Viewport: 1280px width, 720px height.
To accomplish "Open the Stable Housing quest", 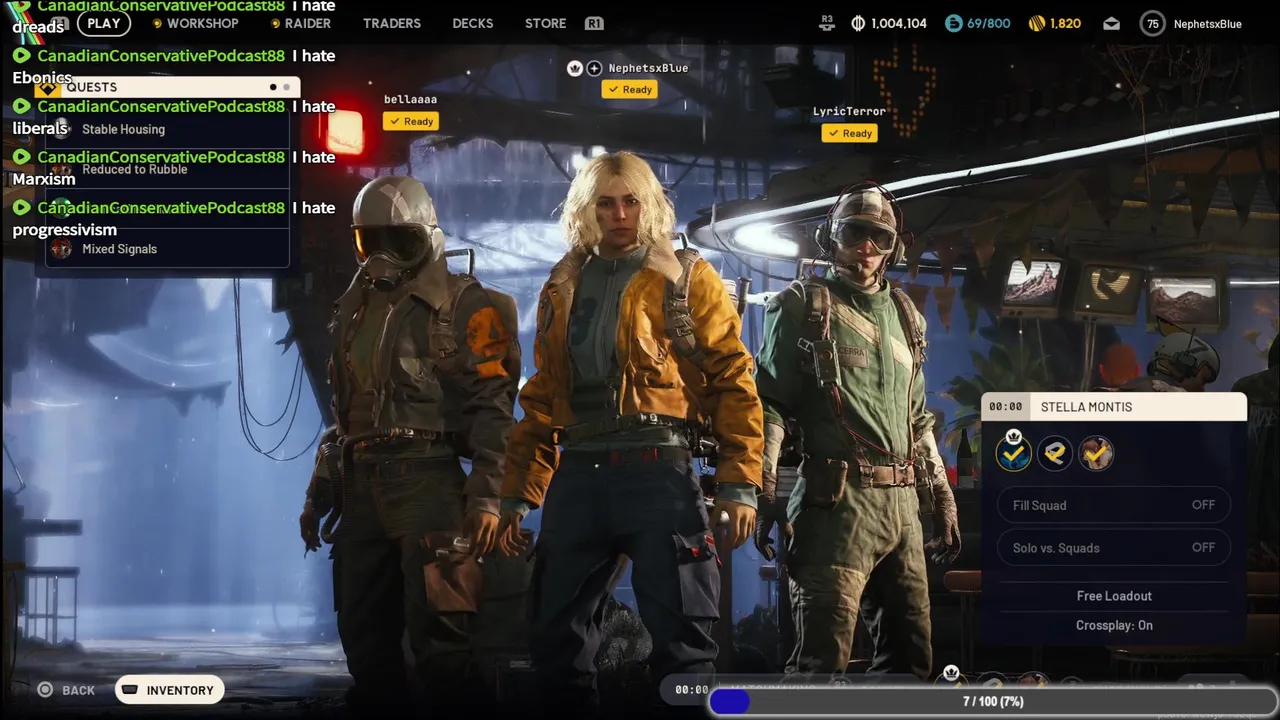I will click(x=166, y=129).
